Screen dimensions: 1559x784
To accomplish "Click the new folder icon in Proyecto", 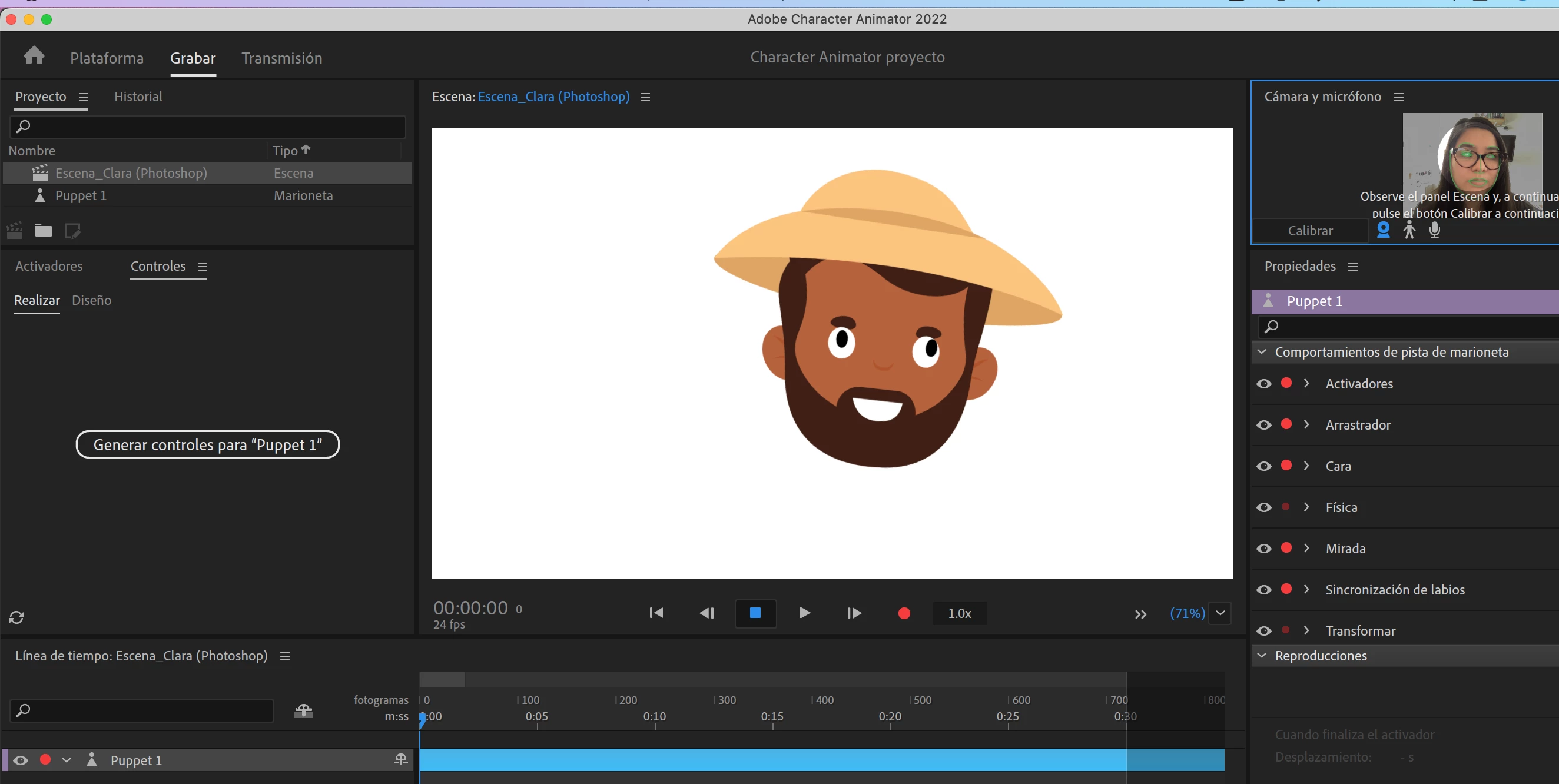I will 44,231.
